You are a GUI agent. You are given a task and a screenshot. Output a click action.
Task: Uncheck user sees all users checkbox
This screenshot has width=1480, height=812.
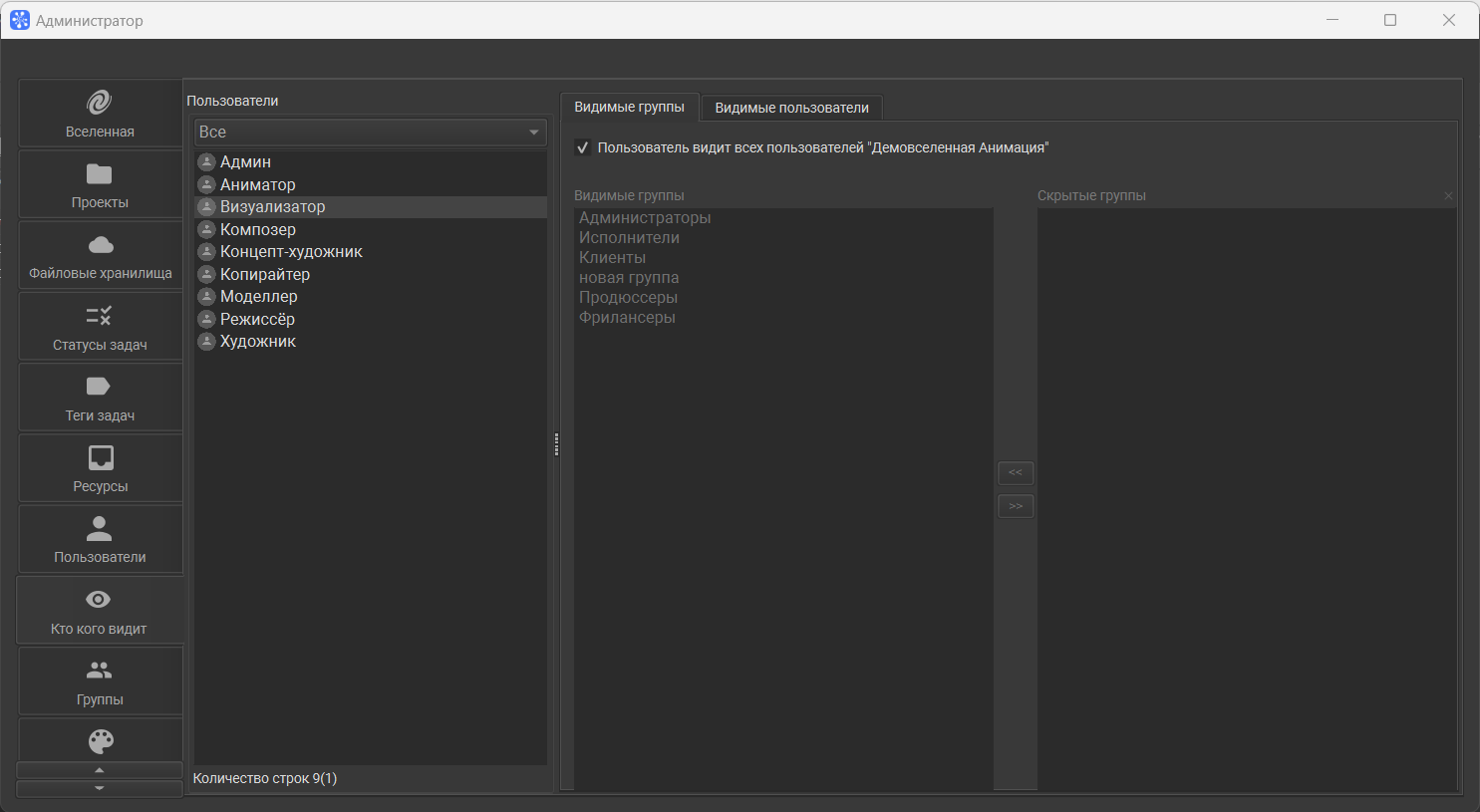[583, 147]
